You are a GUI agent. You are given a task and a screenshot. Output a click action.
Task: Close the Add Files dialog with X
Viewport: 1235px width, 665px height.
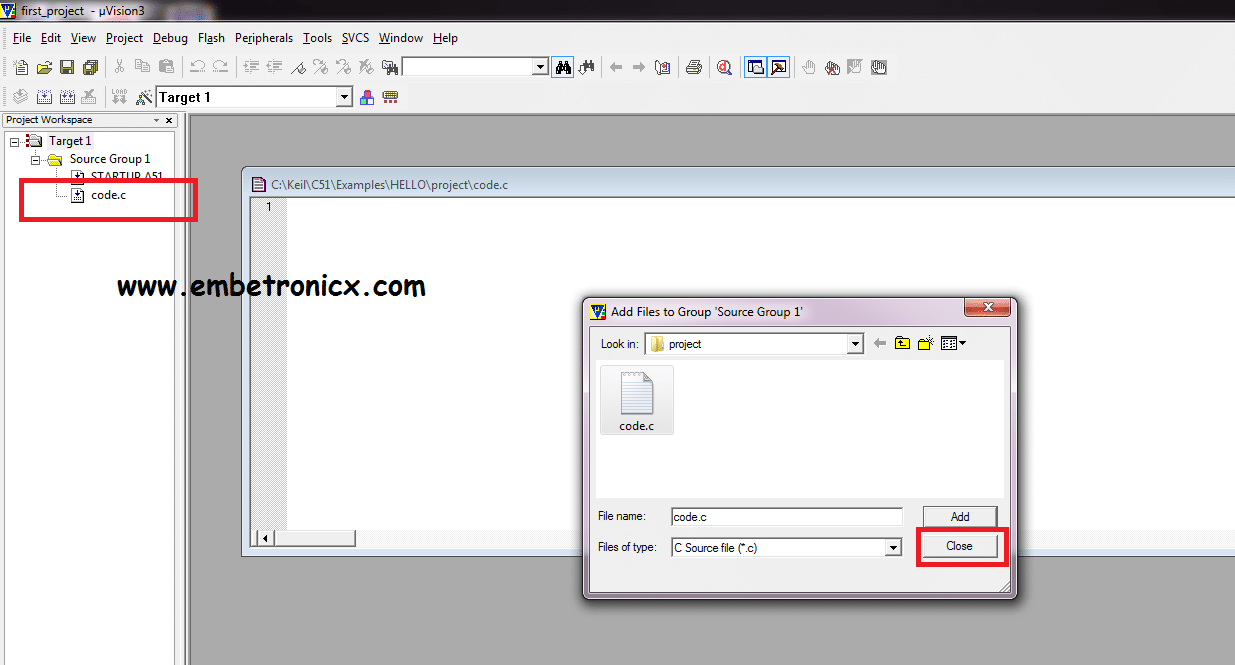tap(987, 308)
